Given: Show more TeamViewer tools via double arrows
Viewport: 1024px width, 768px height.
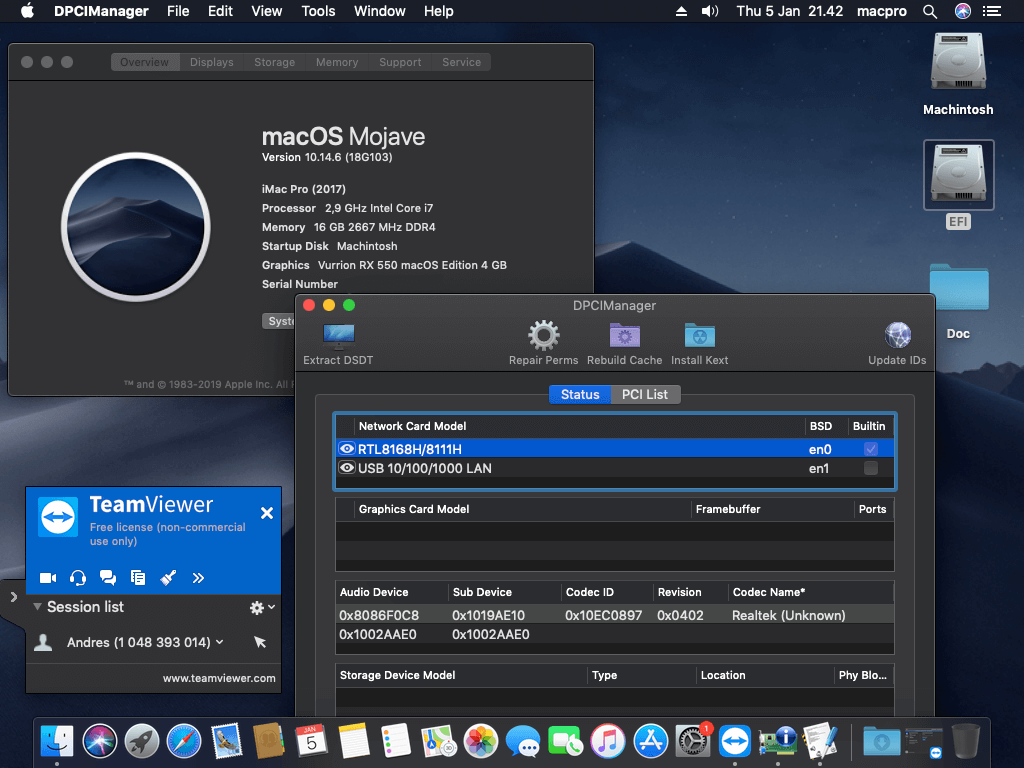Looking at the screenshot, I should click(198, 578).
